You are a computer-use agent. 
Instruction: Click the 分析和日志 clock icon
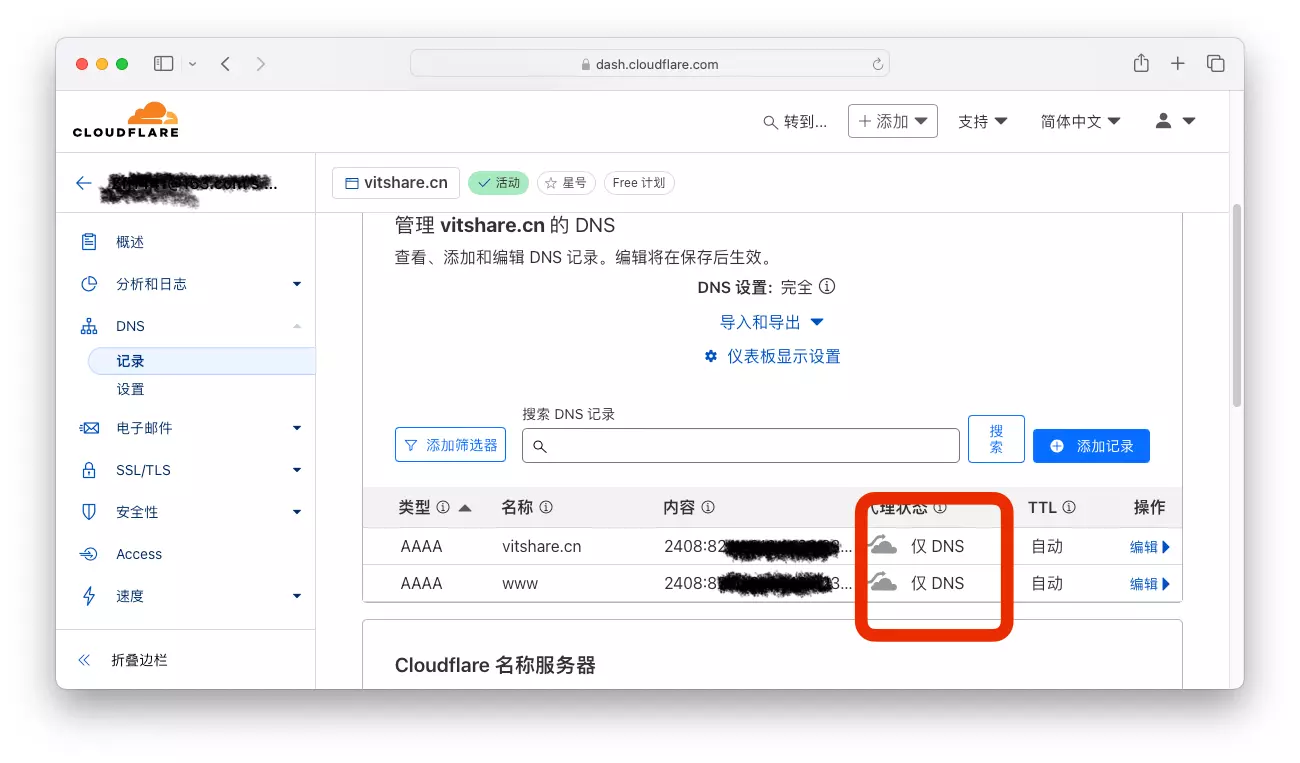[x=89, y=284]
